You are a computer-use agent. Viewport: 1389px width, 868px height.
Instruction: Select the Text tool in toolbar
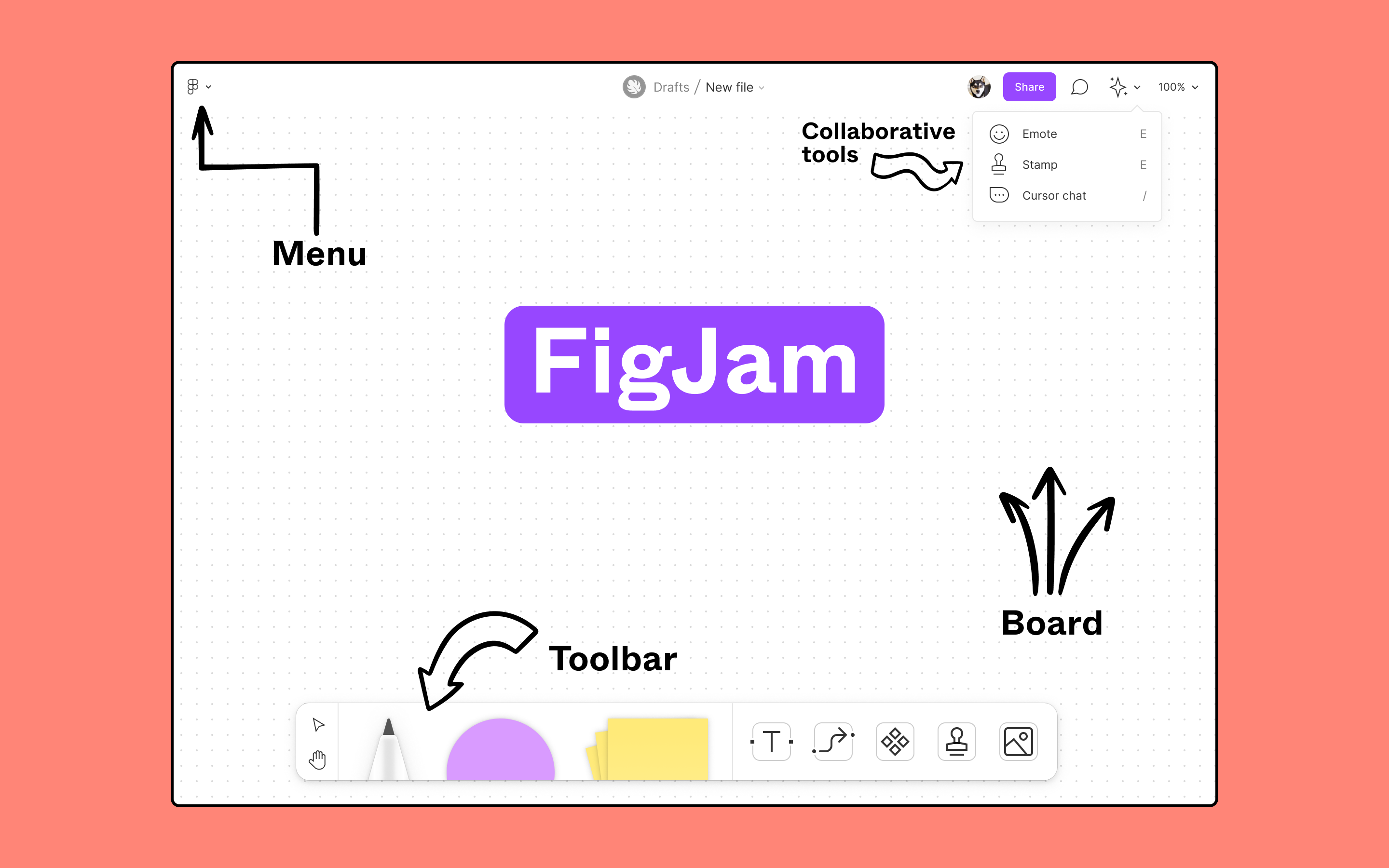click(x=770, y=742)
